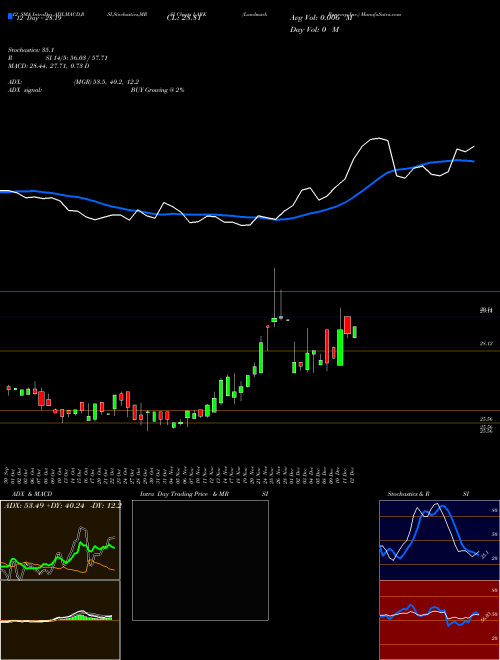
Task: Click the 'BUY Growing @ 2%' signal text
Action: tap(157, 90)
